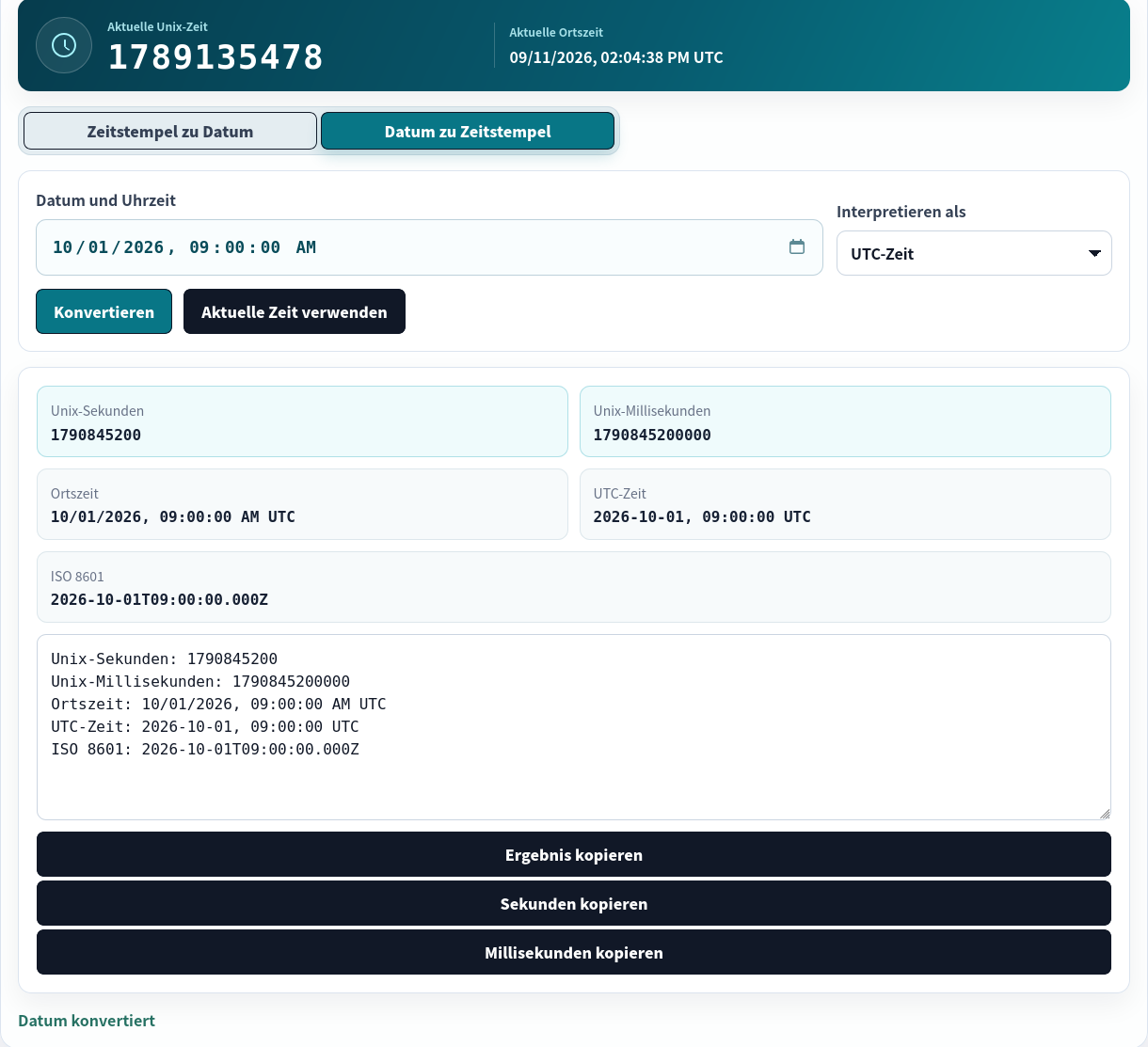Open the Interpretieren als dropdown
The height and width of the screenshot is (1047, 1148).
(x=974, y=253)
